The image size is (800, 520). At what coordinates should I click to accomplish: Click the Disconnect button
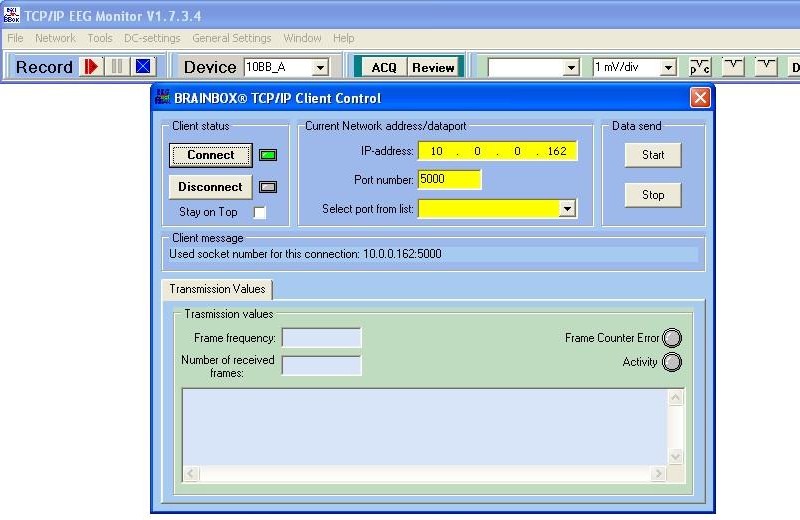click(211, 187)
